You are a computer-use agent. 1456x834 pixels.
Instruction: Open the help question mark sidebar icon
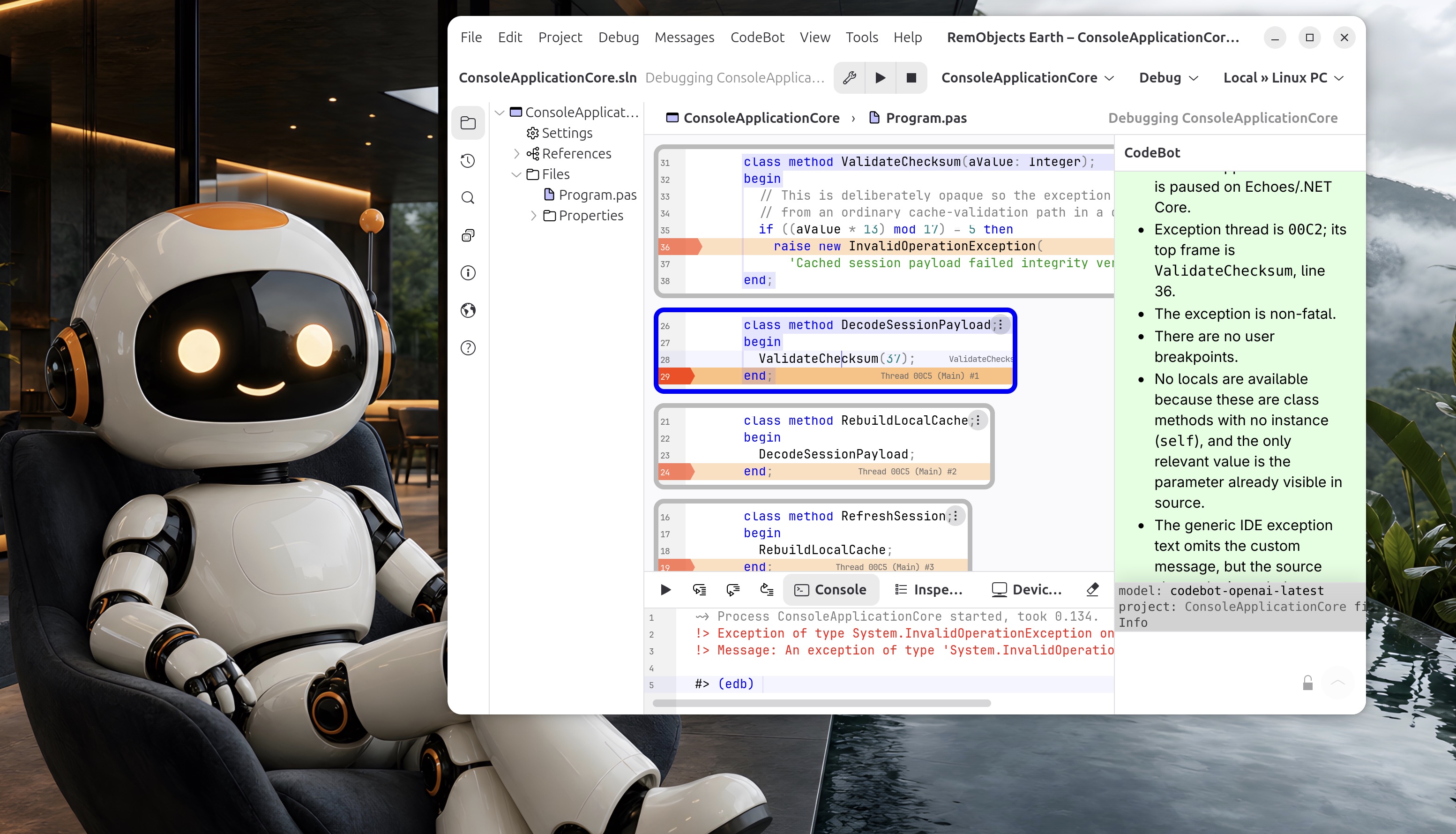click(468, 348)
